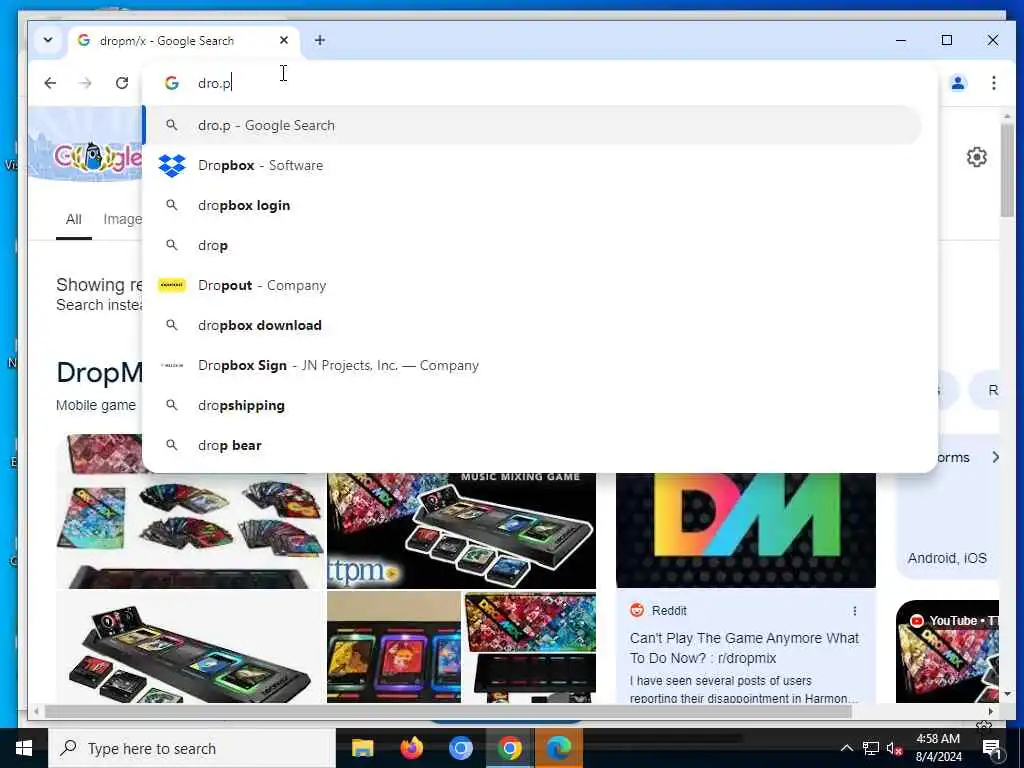Open the ttpm DropMix board image
The height and width of the screenshot is (768, 1024).
(461, 530)
